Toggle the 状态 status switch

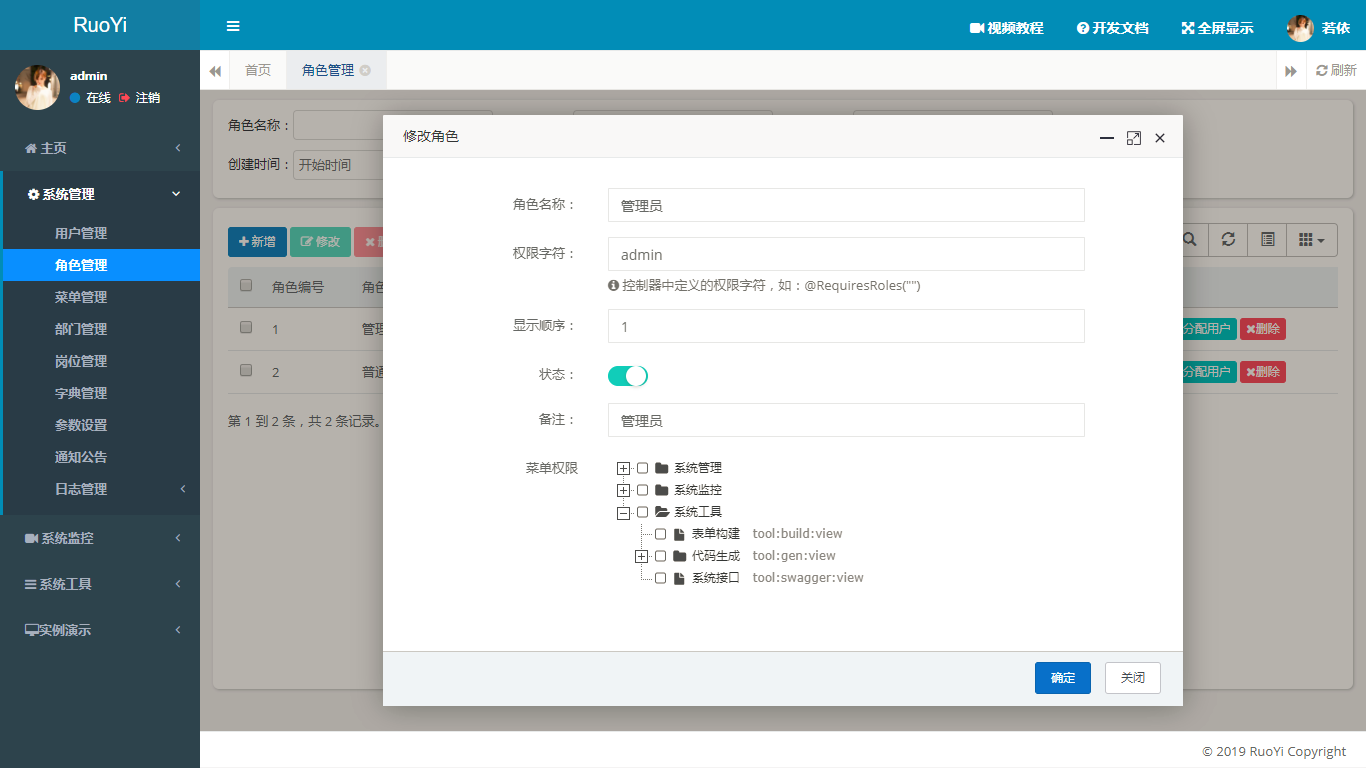628,376
